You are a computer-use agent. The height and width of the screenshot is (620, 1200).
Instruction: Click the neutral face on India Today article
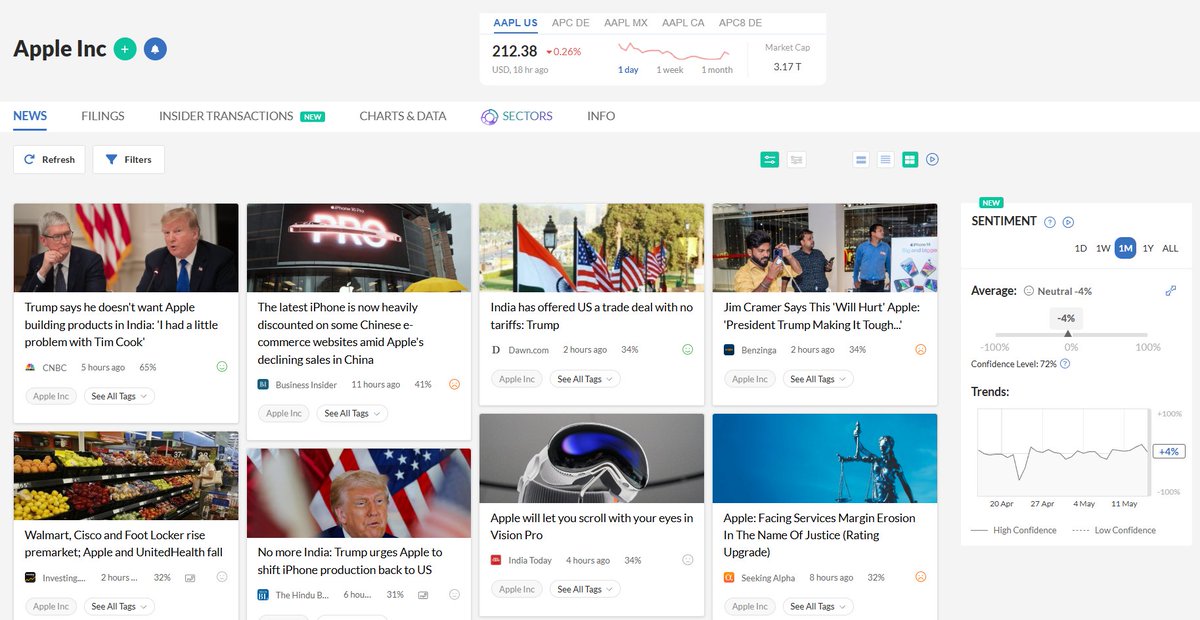[x=688, y=560]
